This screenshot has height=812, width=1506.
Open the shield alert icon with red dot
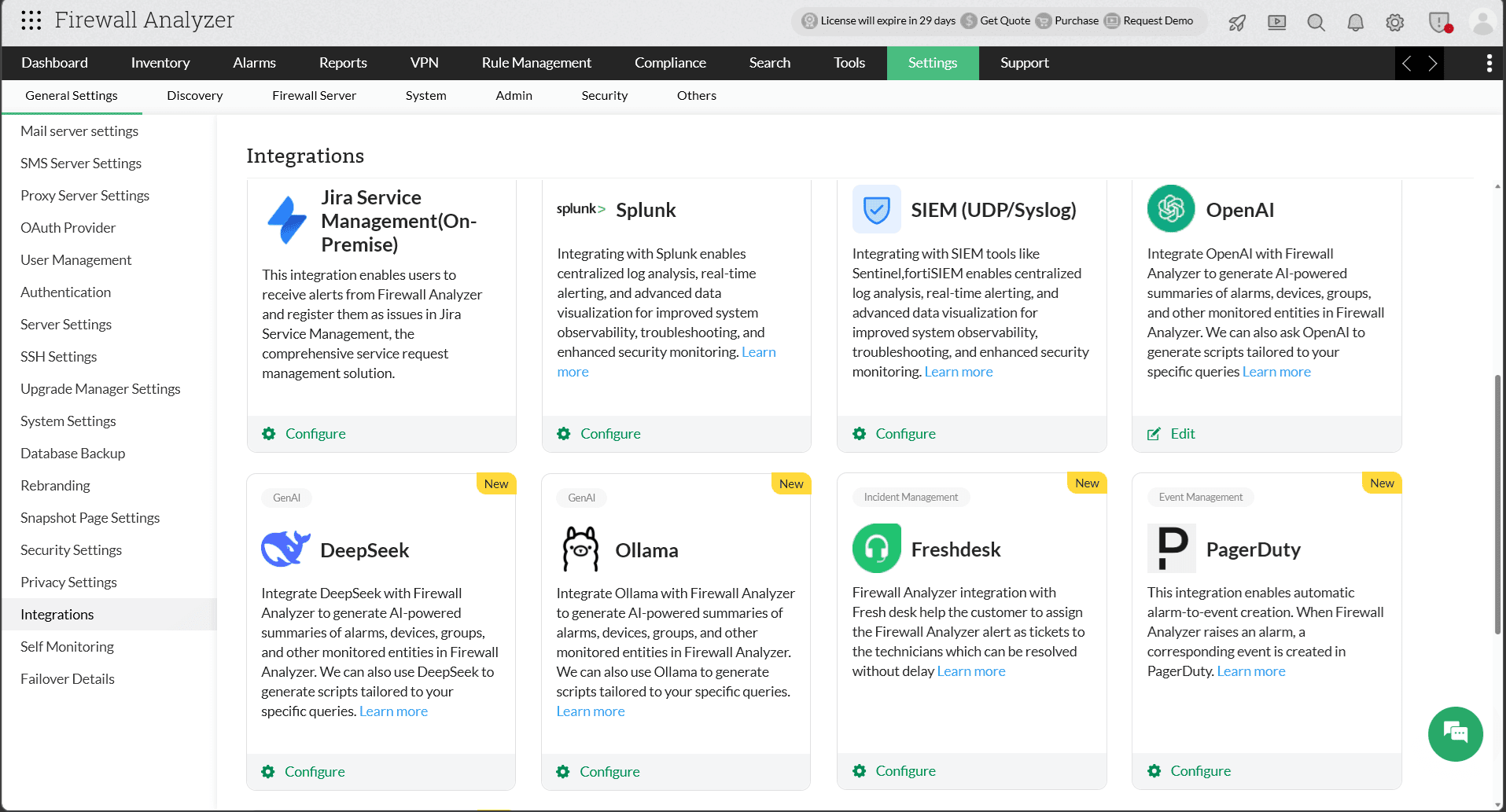(x=1440, y=22)
